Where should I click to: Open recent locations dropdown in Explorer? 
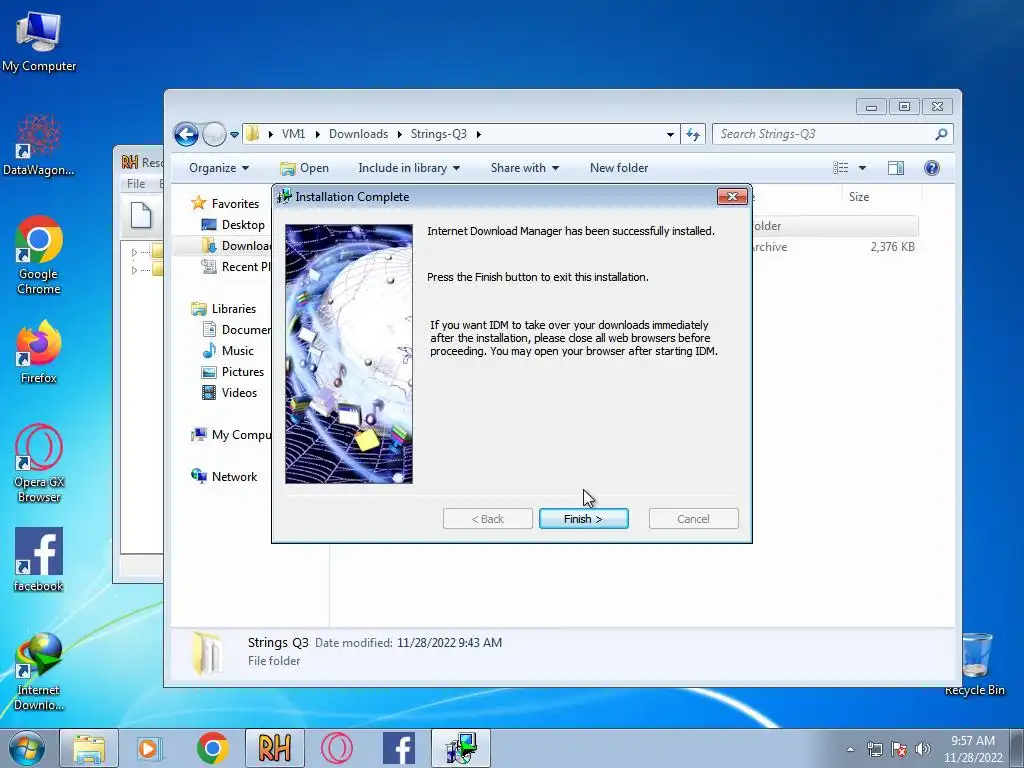click(234, 135)
